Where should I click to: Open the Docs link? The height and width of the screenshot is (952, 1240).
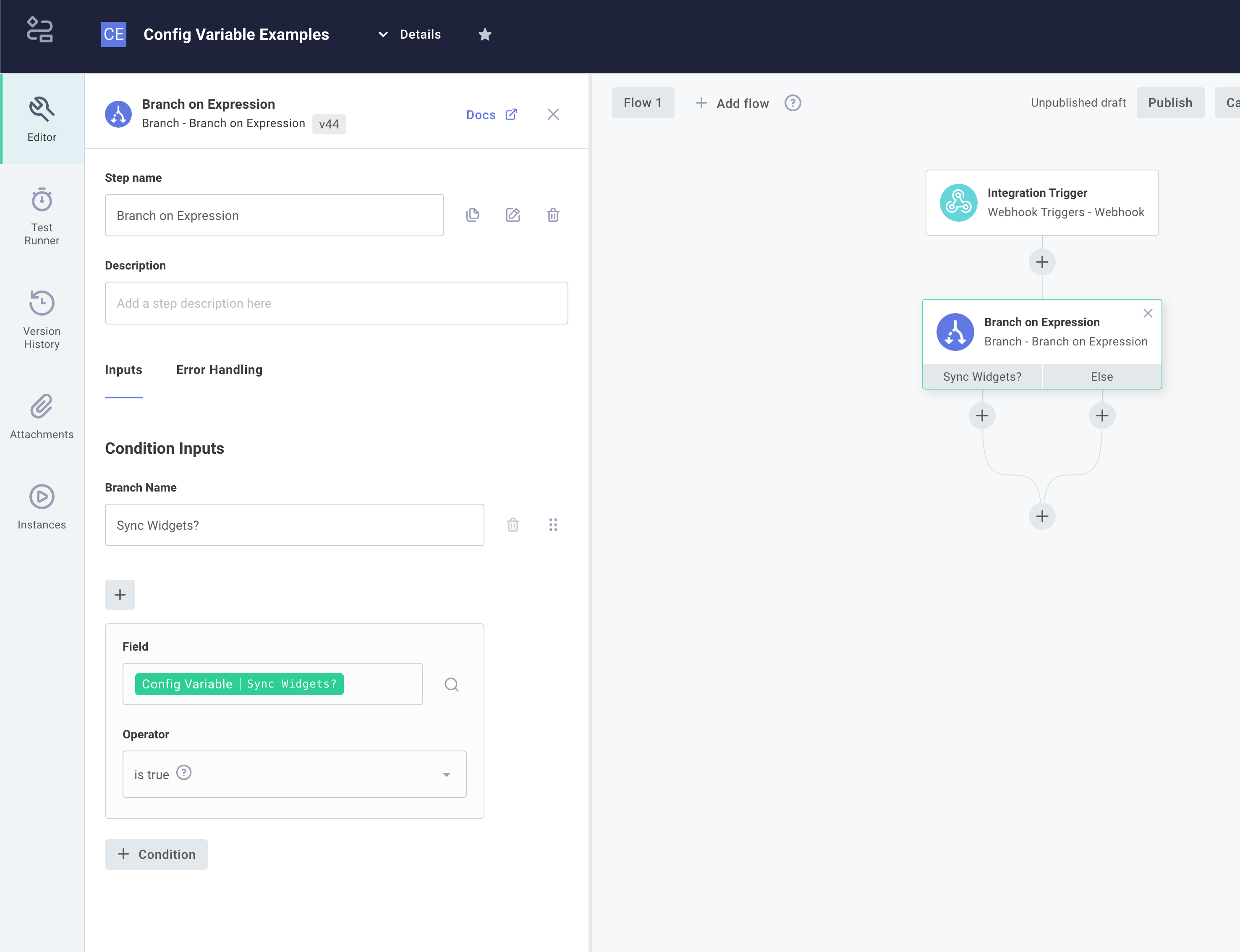tap(491, 115)
